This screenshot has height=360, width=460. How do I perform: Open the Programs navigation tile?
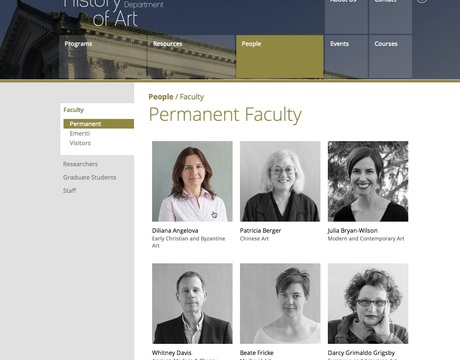(x=103, y=56)
